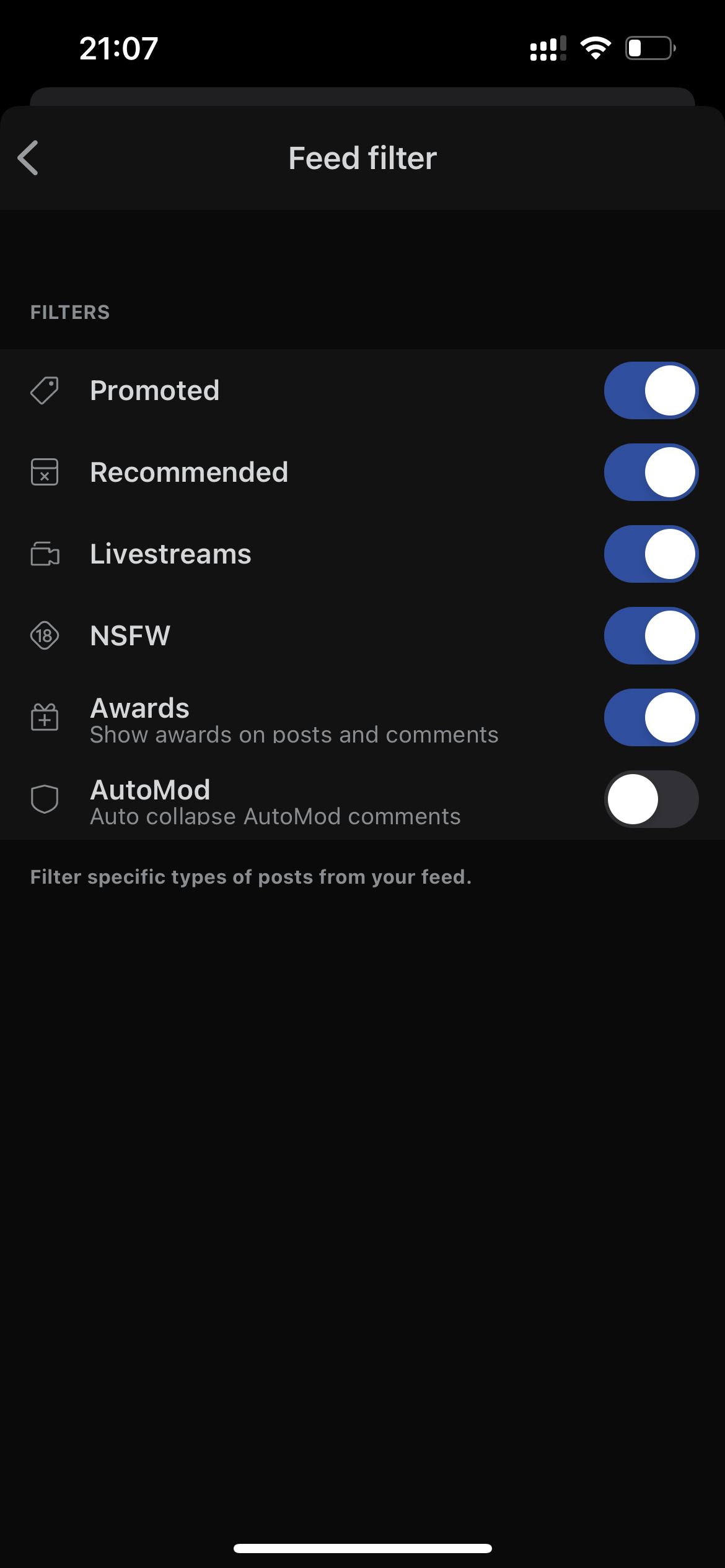The width and height of the screenshot is (725, 1568).
Task: Tap the home indicator bar
Action: tap(362, 1548)
